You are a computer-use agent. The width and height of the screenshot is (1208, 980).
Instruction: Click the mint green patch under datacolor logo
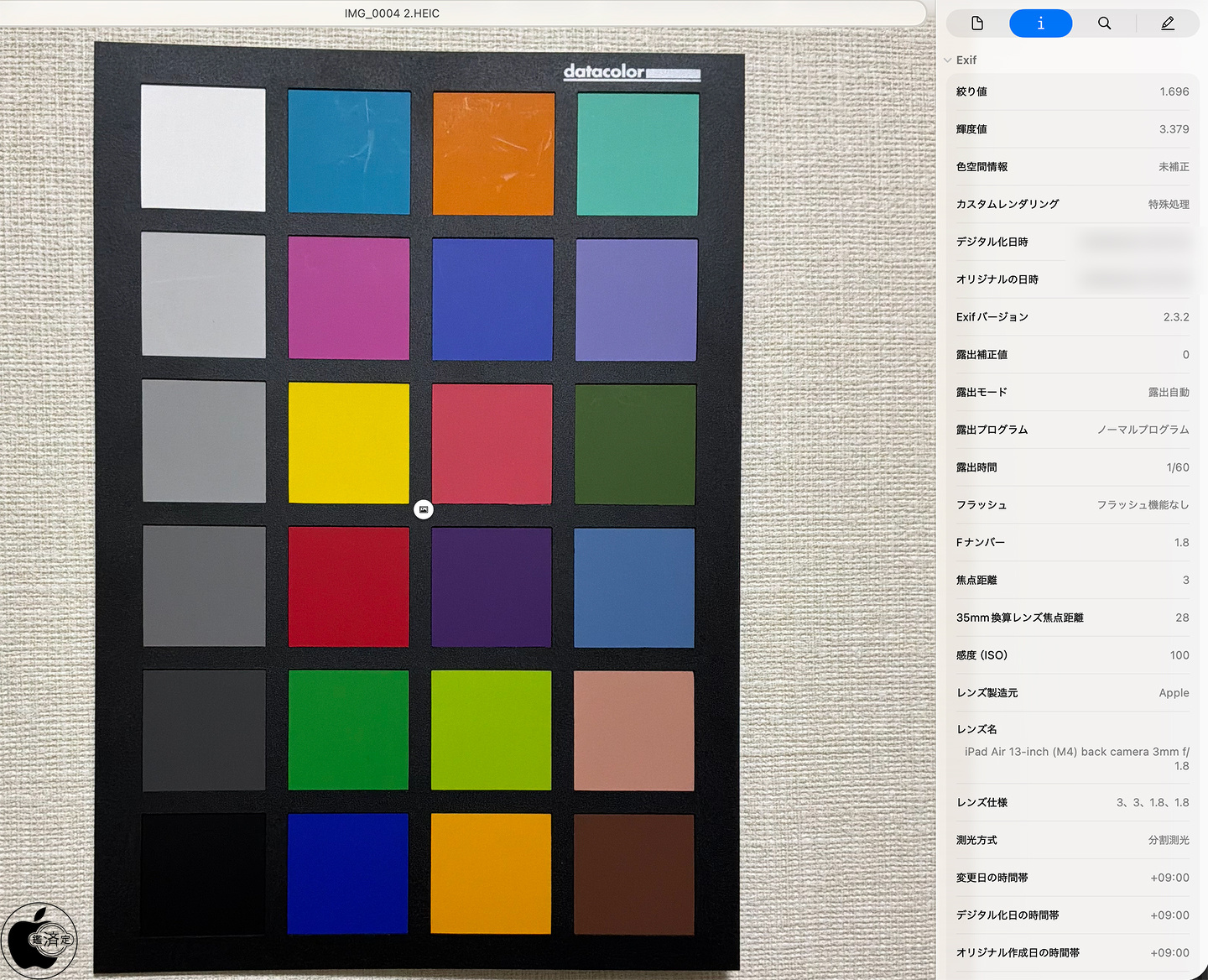point(638,154)
